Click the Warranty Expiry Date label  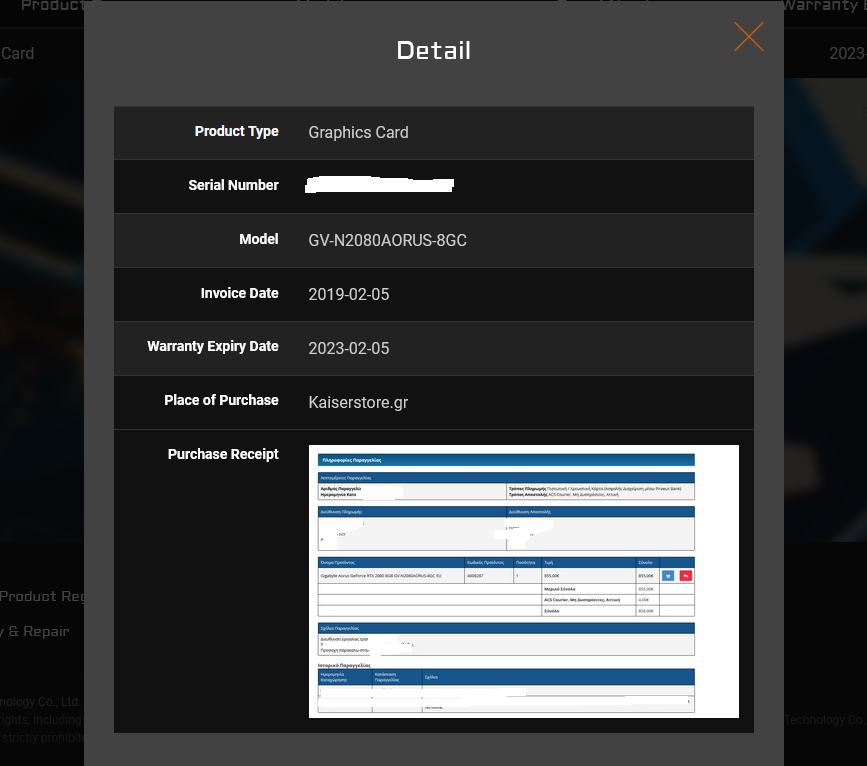[x=213, y=347]
